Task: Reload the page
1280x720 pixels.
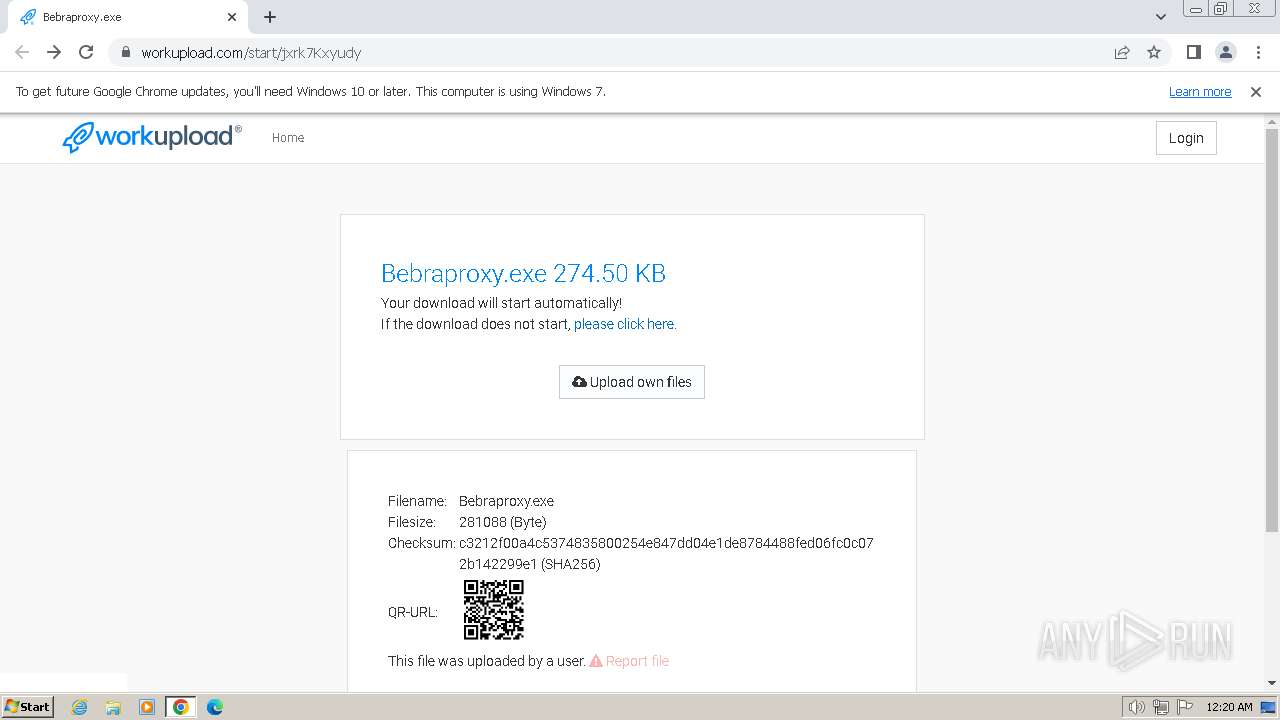Action: point(86,52)
